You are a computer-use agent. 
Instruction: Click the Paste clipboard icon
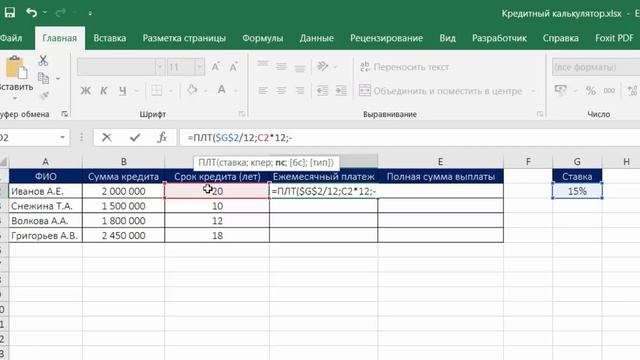pyautogui.click(x=16, y=67)
